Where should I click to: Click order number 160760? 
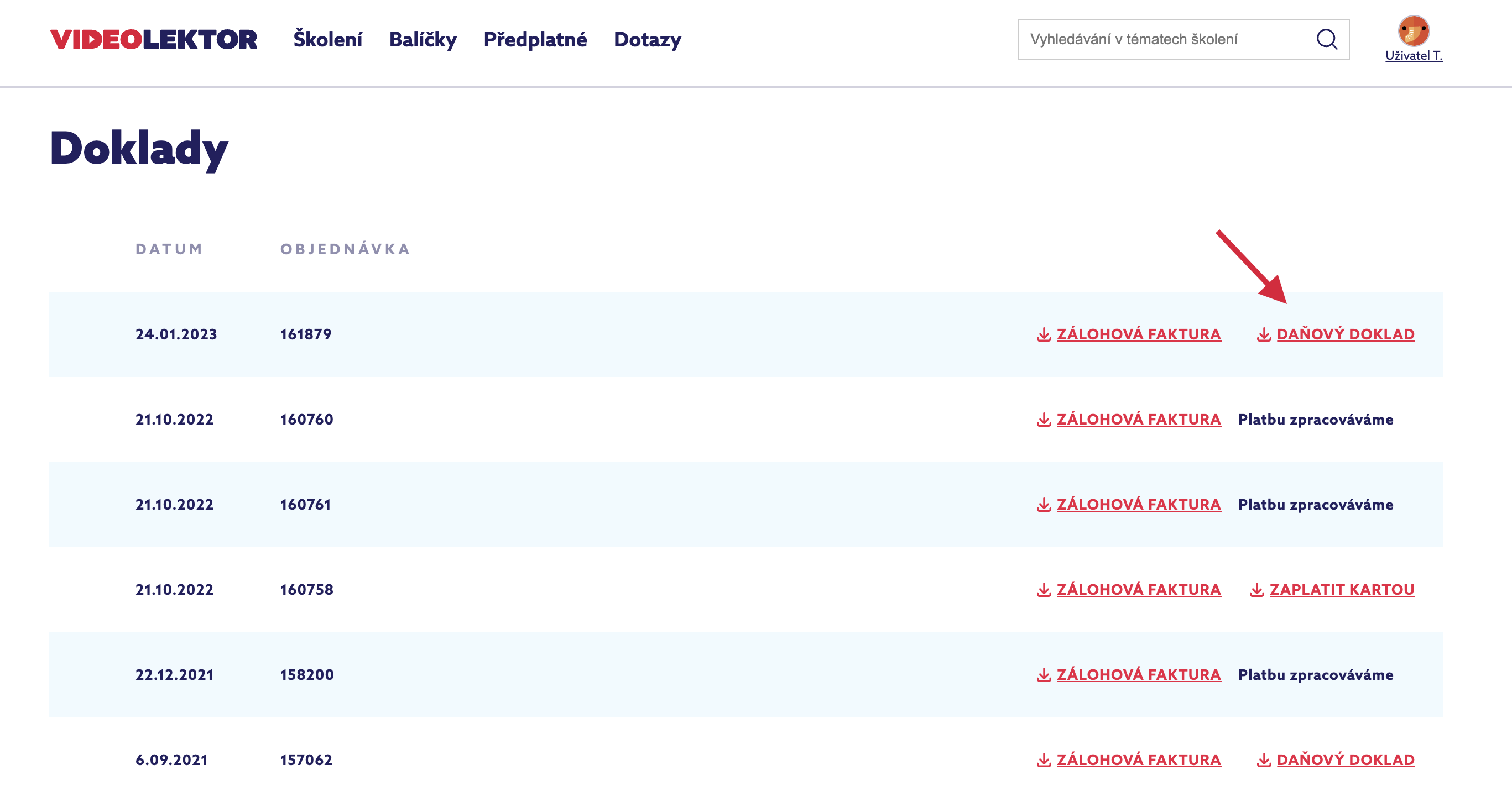coord(306,420)
